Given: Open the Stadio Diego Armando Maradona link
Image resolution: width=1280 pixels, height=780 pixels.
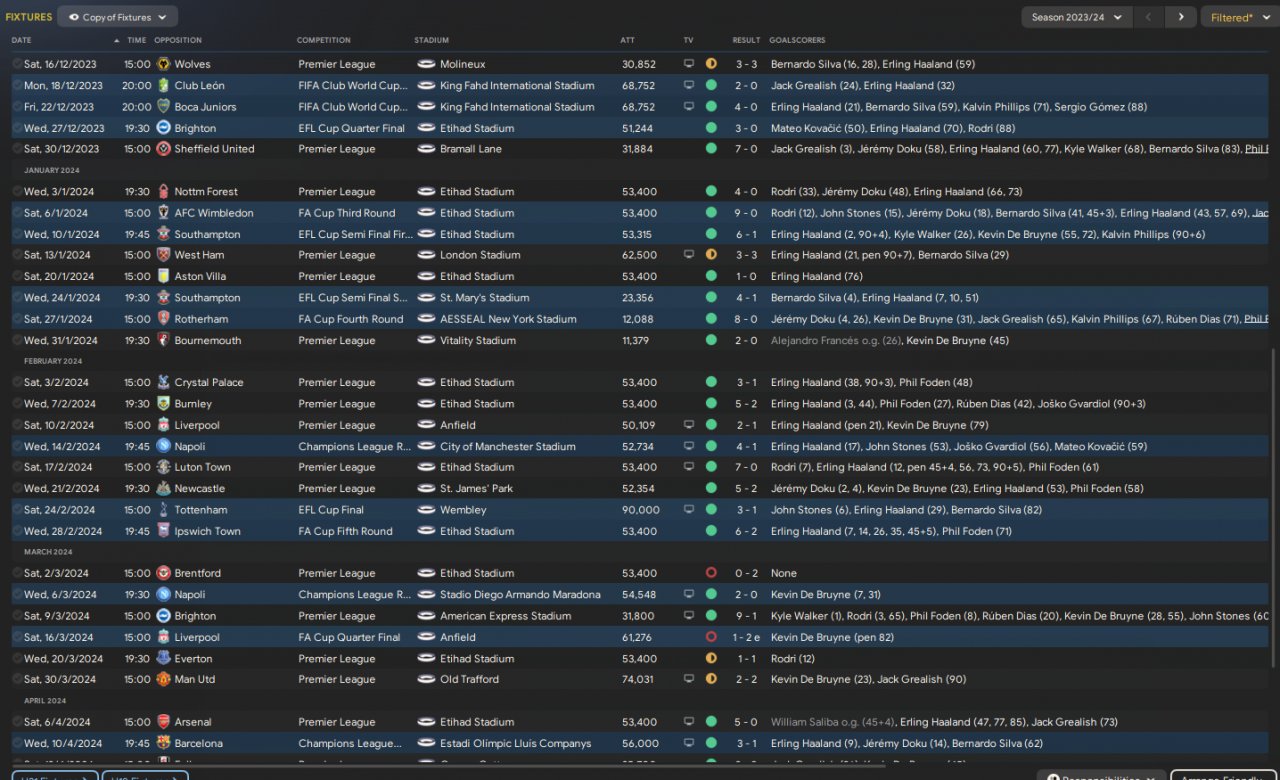Looking at the screenshot, I should tap(521, 595).
